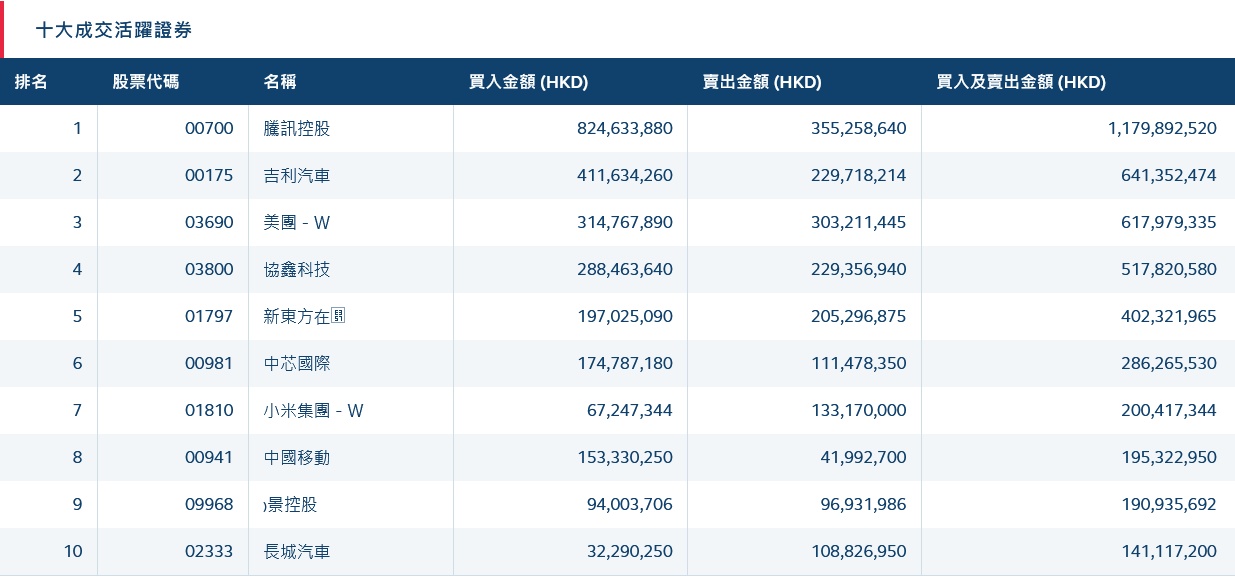1235x577 pixels.
Task: Select stock code 01810
Action: (x=209, y=410)
